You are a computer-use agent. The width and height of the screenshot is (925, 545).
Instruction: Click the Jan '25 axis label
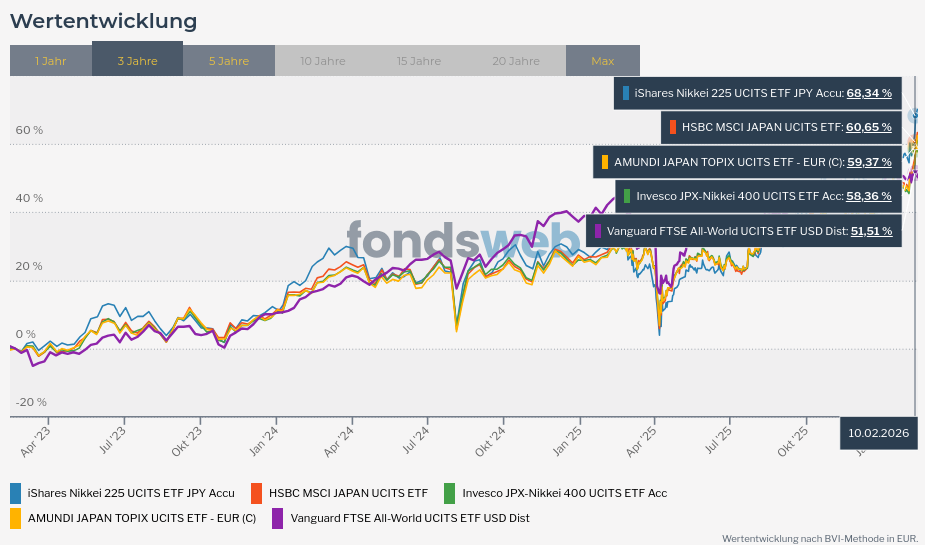click(x=567, y=441)
